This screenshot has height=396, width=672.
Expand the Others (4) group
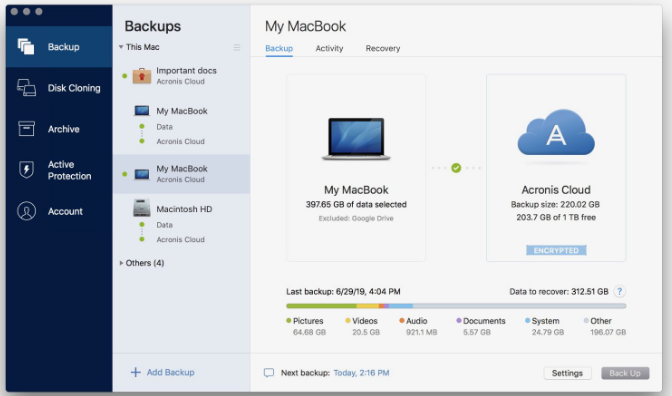[121, 263]
